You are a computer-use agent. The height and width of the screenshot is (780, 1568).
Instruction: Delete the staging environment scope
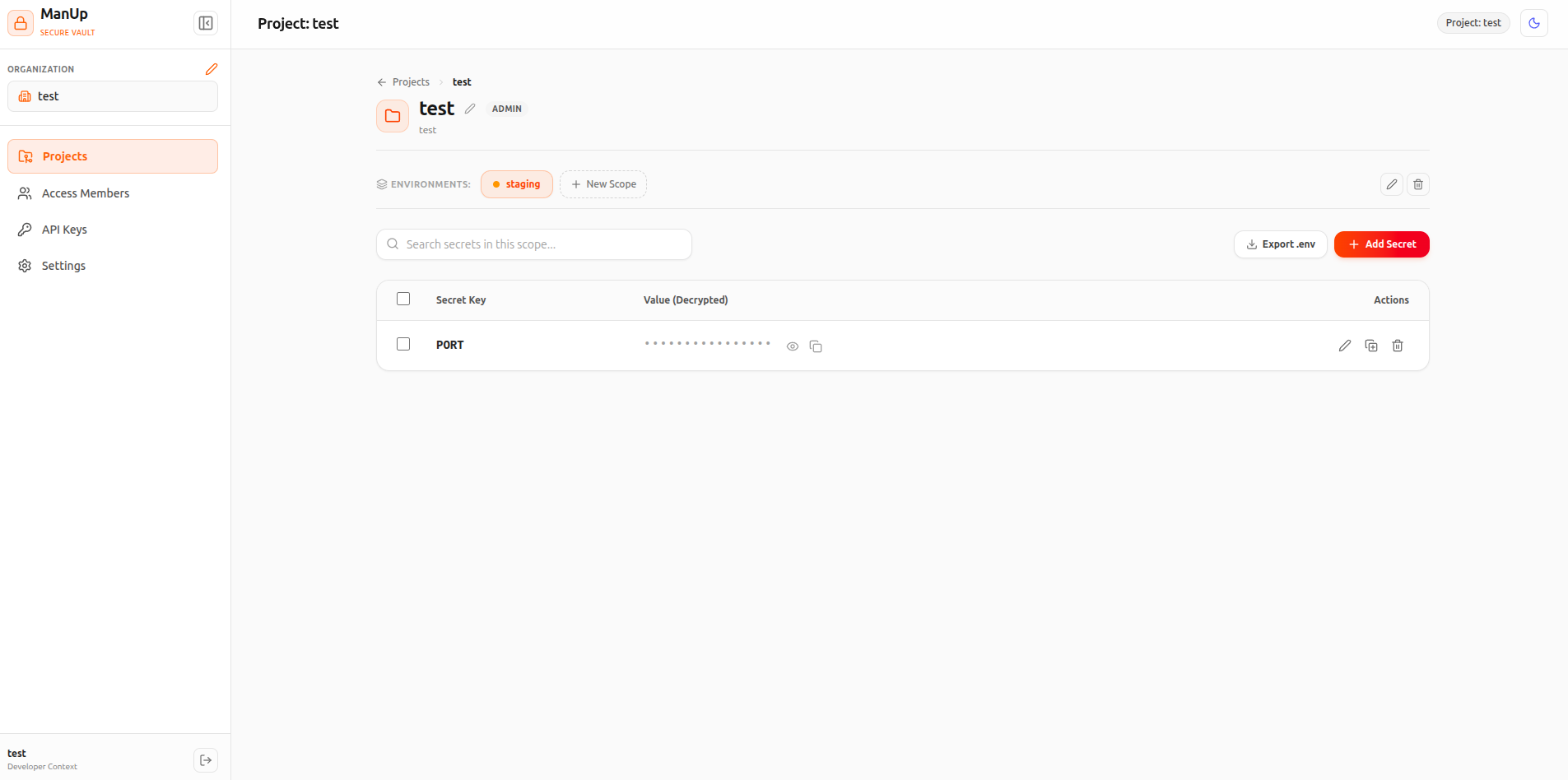click(x=1418, y=184)
